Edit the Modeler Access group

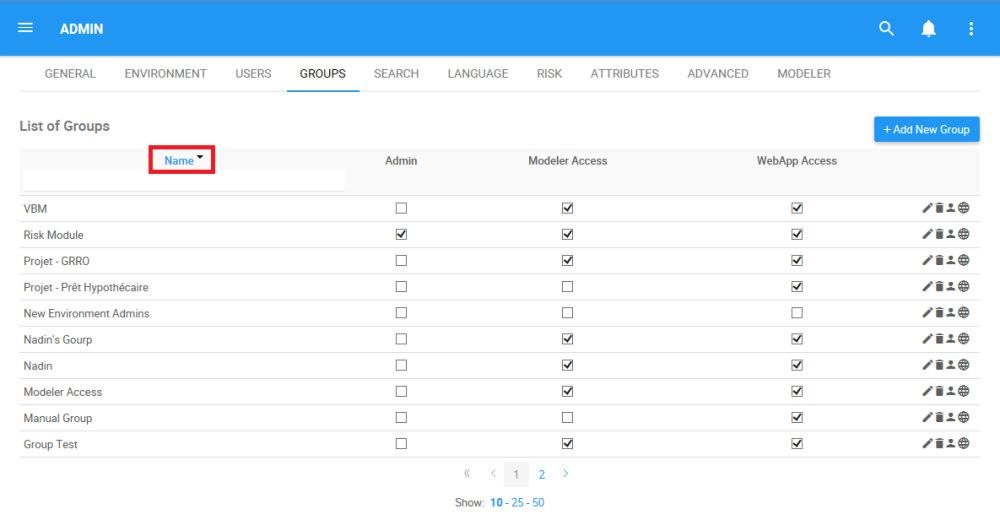[x=927, y=391]
